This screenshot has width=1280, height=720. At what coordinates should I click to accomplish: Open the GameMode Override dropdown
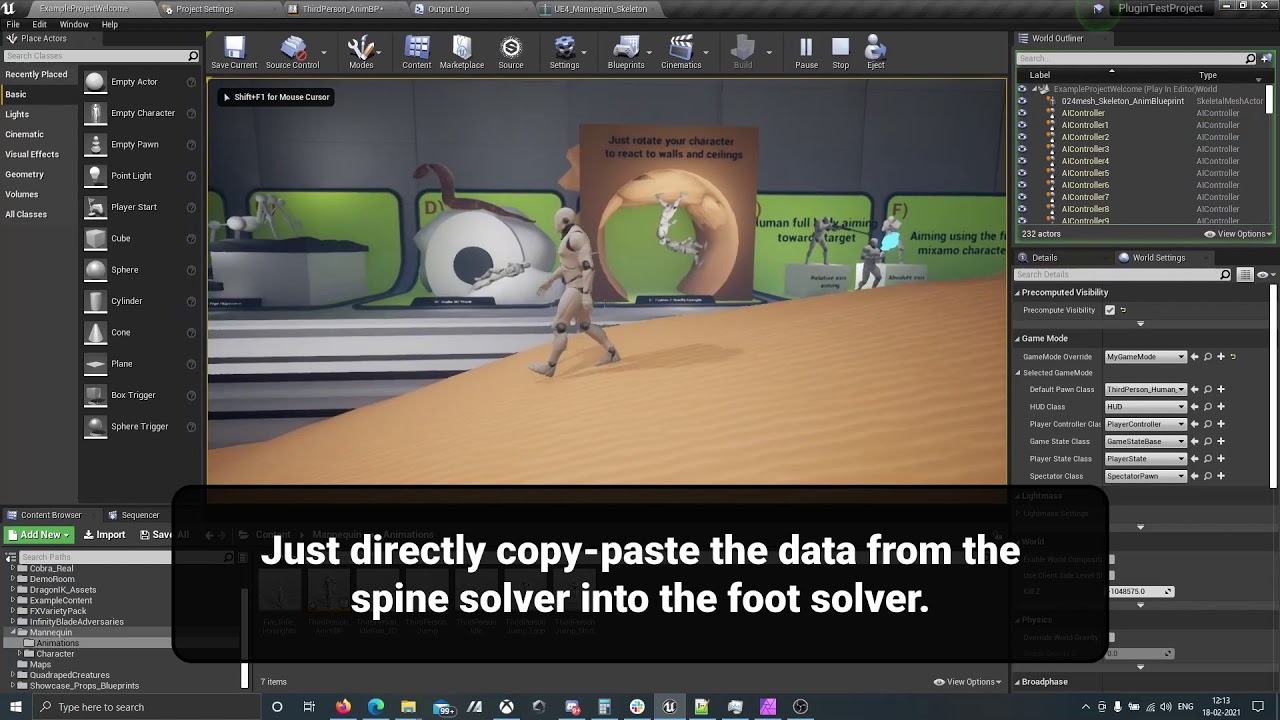(1145, 357)
